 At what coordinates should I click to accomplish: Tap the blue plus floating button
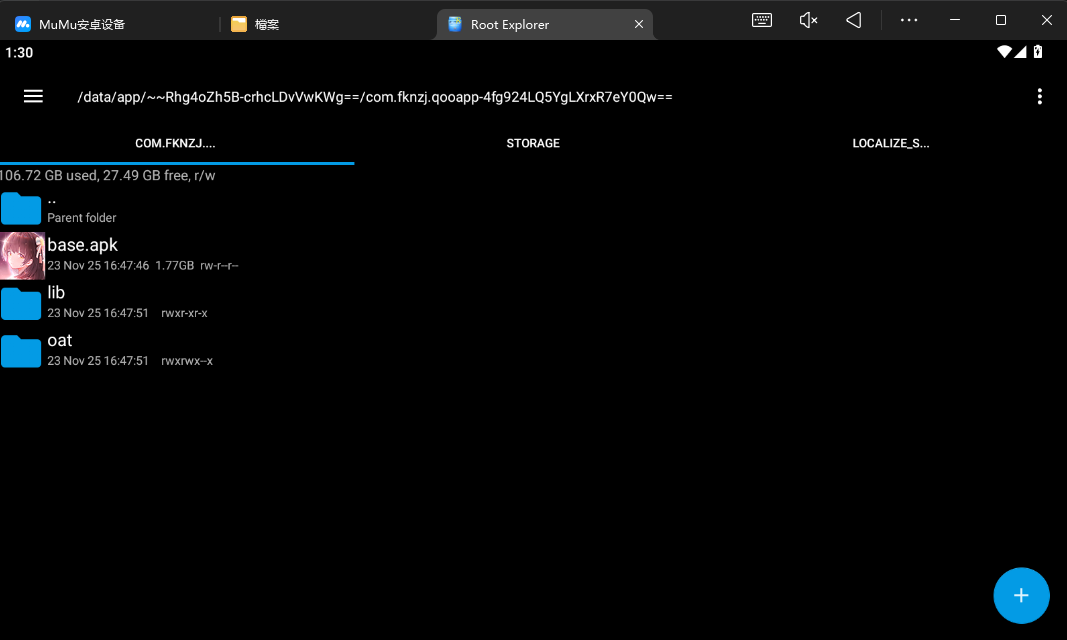pos(1021,596)
